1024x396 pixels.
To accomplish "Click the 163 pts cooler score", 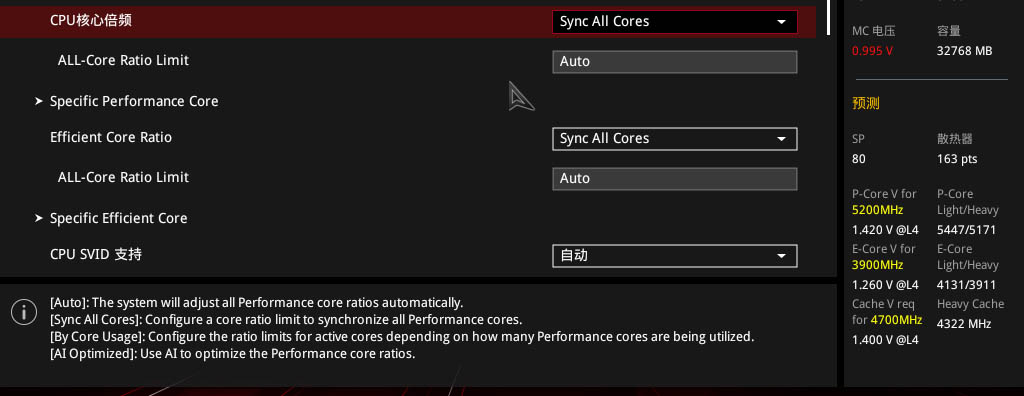I will point(957,159).
